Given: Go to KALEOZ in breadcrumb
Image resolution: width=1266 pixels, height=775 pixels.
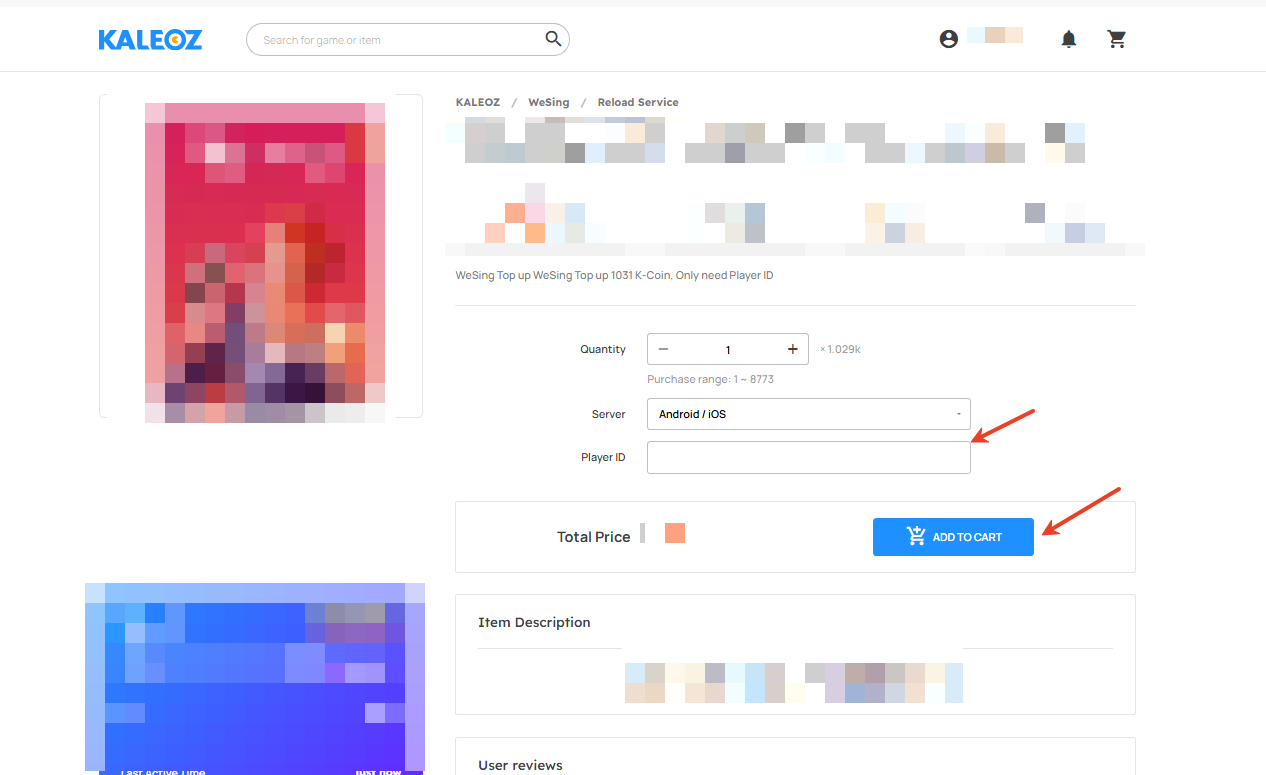Looking at the screenshot, I should coord(478,102).
